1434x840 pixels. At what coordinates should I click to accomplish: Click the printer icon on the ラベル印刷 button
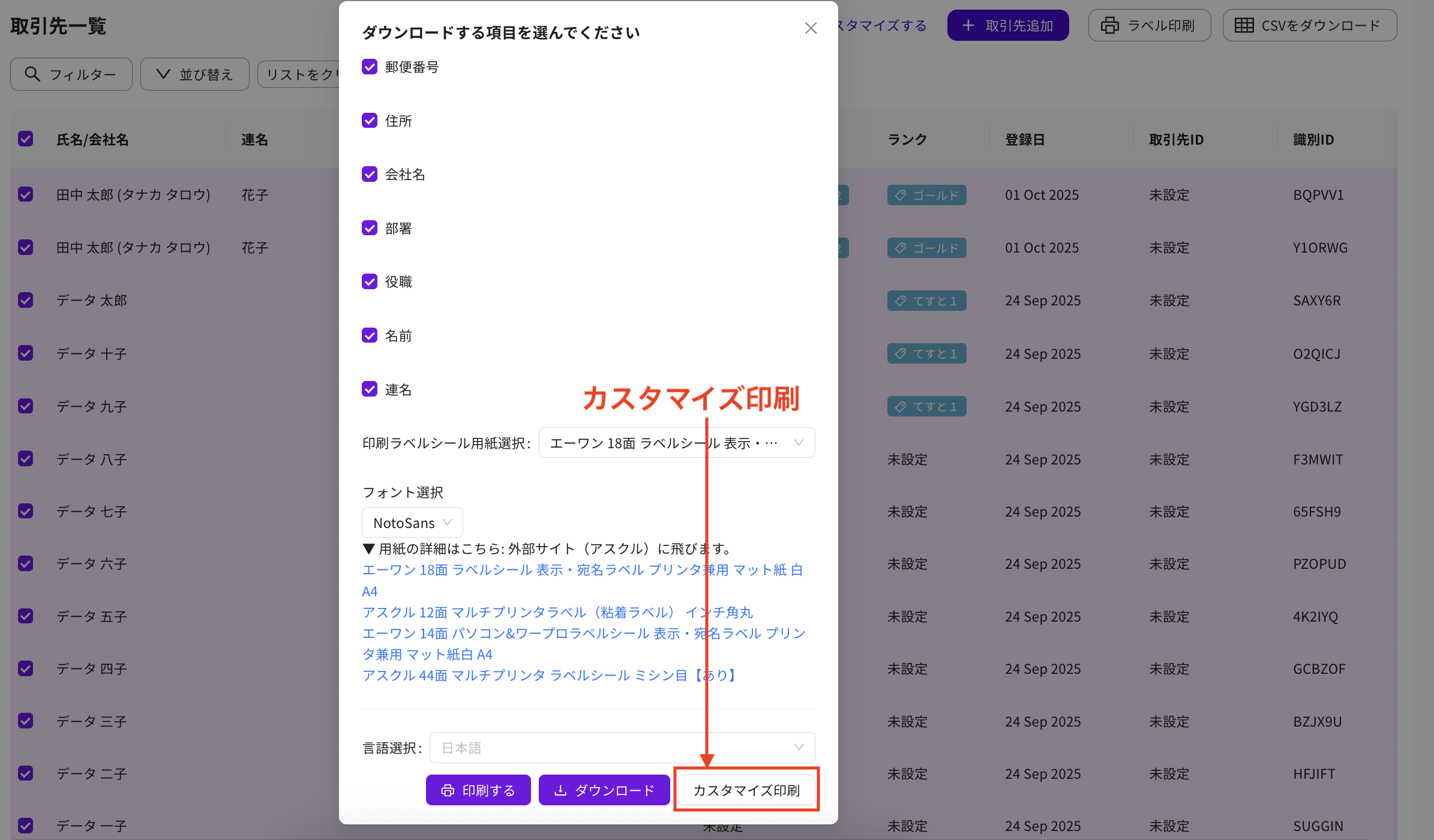pyautogui.click(x=1112, y=25)
